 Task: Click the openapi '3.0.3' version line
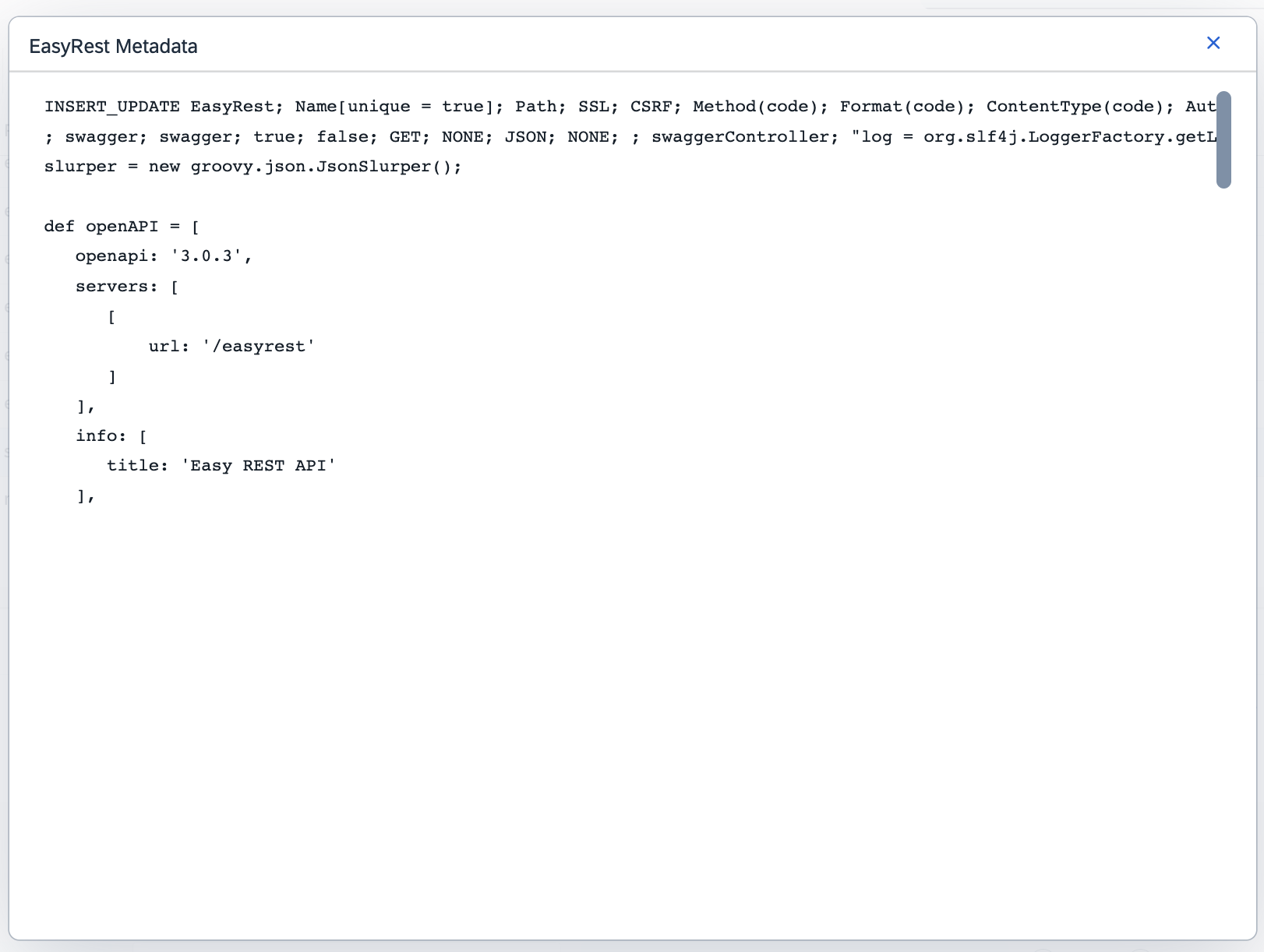pyautogui.click(x=164, y=256)
